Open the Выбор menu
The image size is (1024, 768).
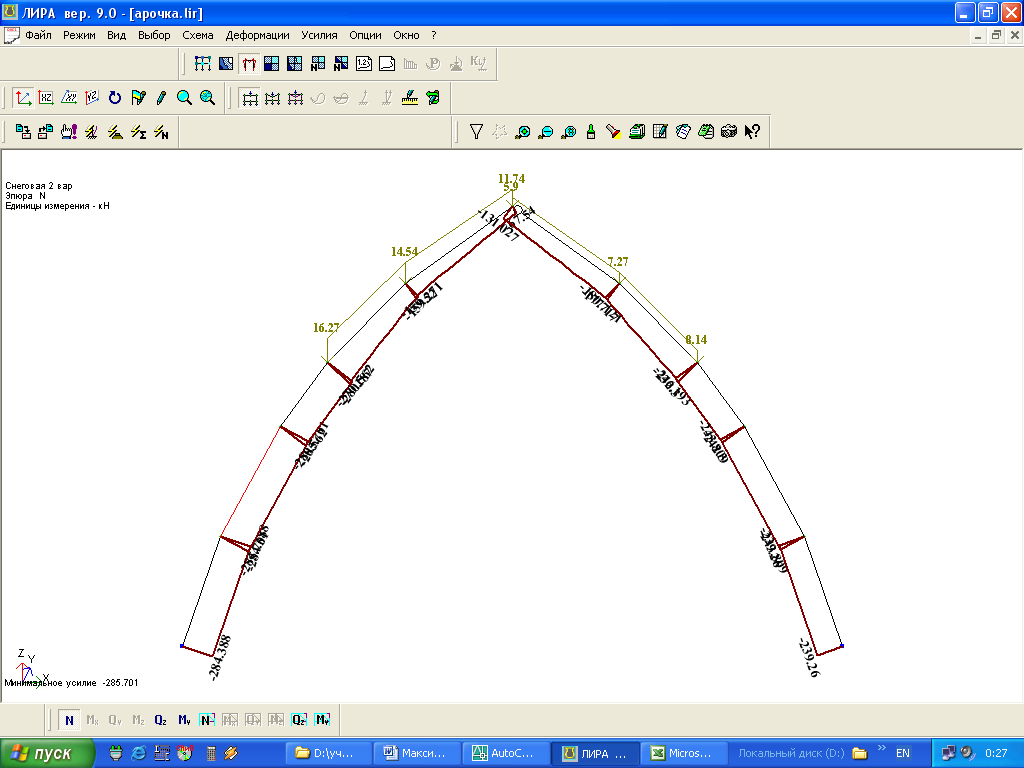pos(154,35)
